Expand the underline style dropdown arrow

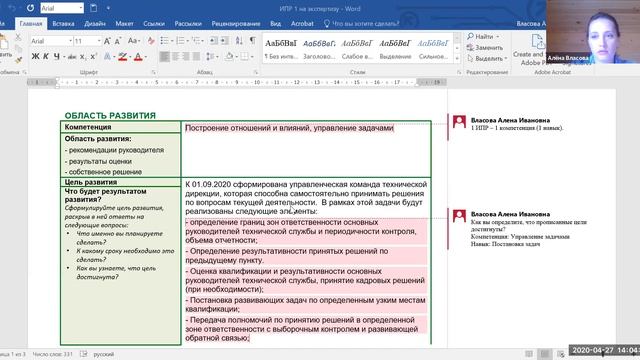pos(64,57)
